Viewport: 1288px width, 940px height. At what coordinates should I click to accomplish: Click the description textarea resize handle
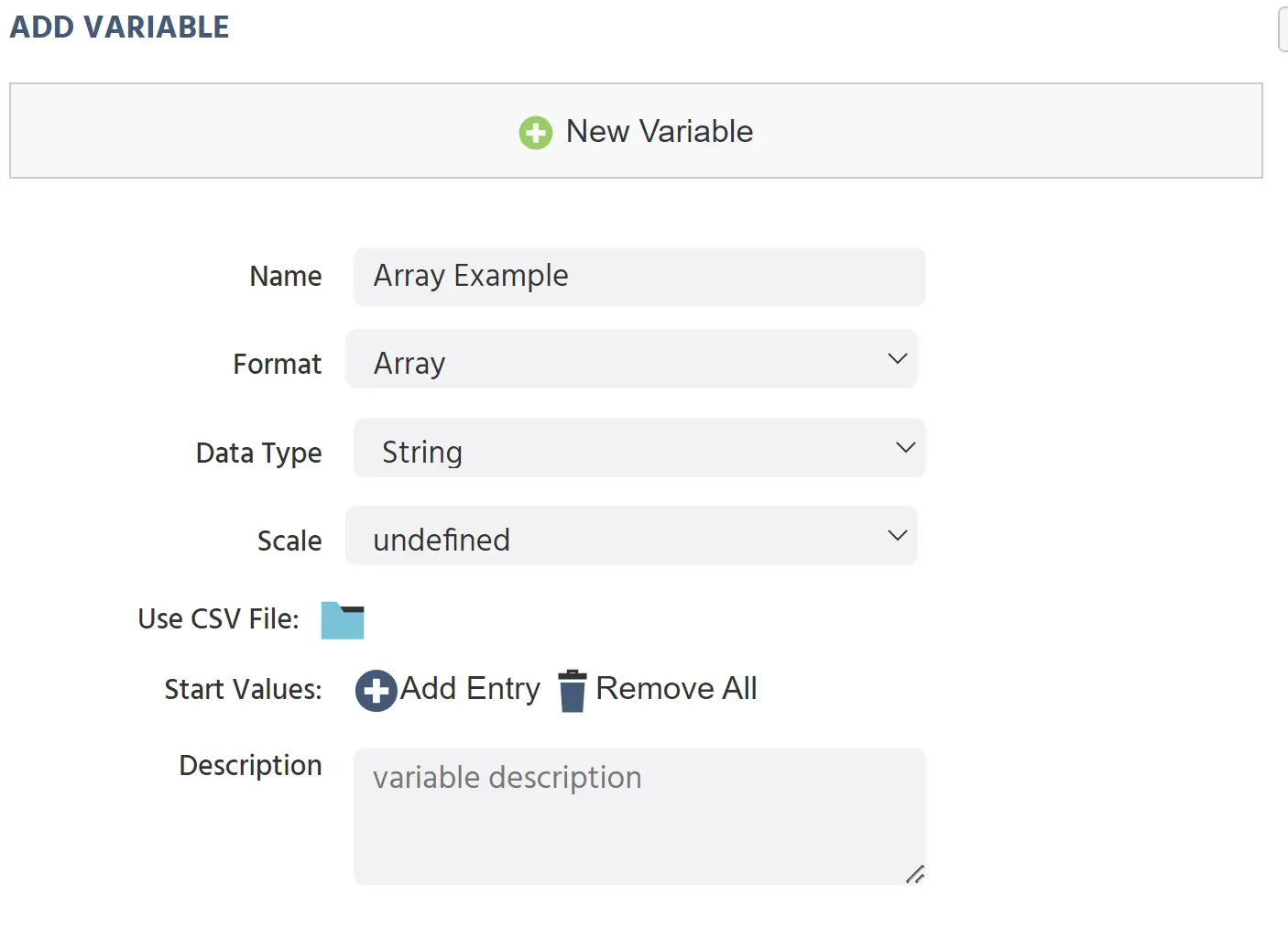pos(915,874)
